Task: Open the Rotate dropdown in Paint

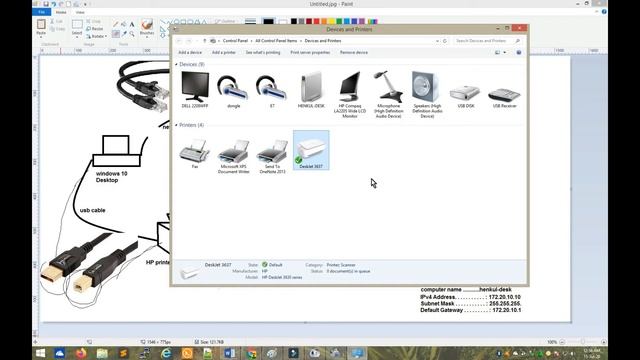Action: pos(96,36)
